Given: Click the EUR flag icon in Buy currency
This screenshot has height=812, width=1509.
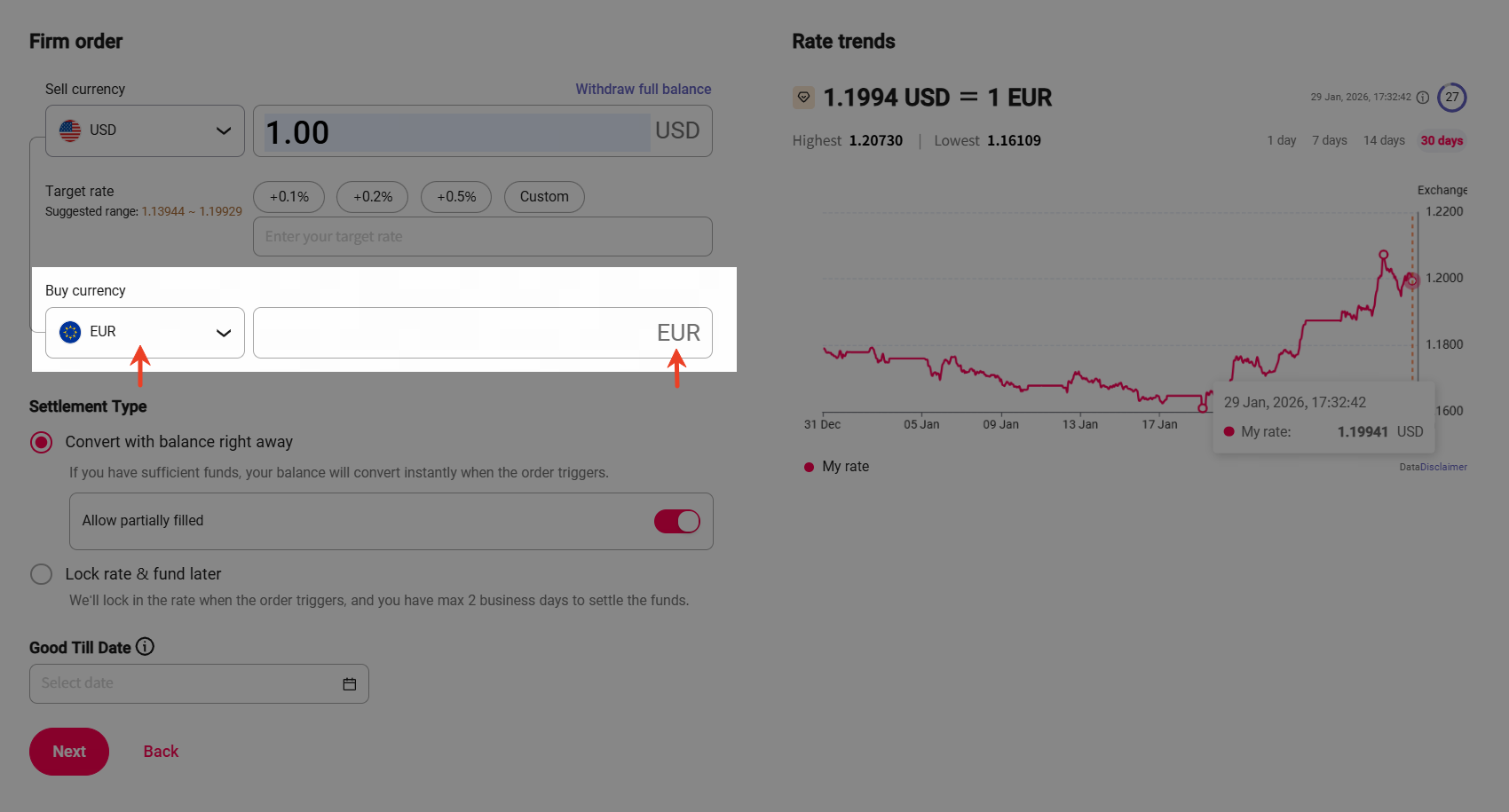Looking at the screenshot, I should pyautogui.click(x=70, y=332).
